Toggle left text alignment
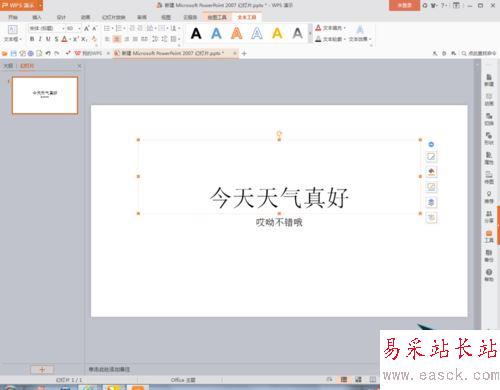This screenshot has height=390, width=500. coord(107,39)
